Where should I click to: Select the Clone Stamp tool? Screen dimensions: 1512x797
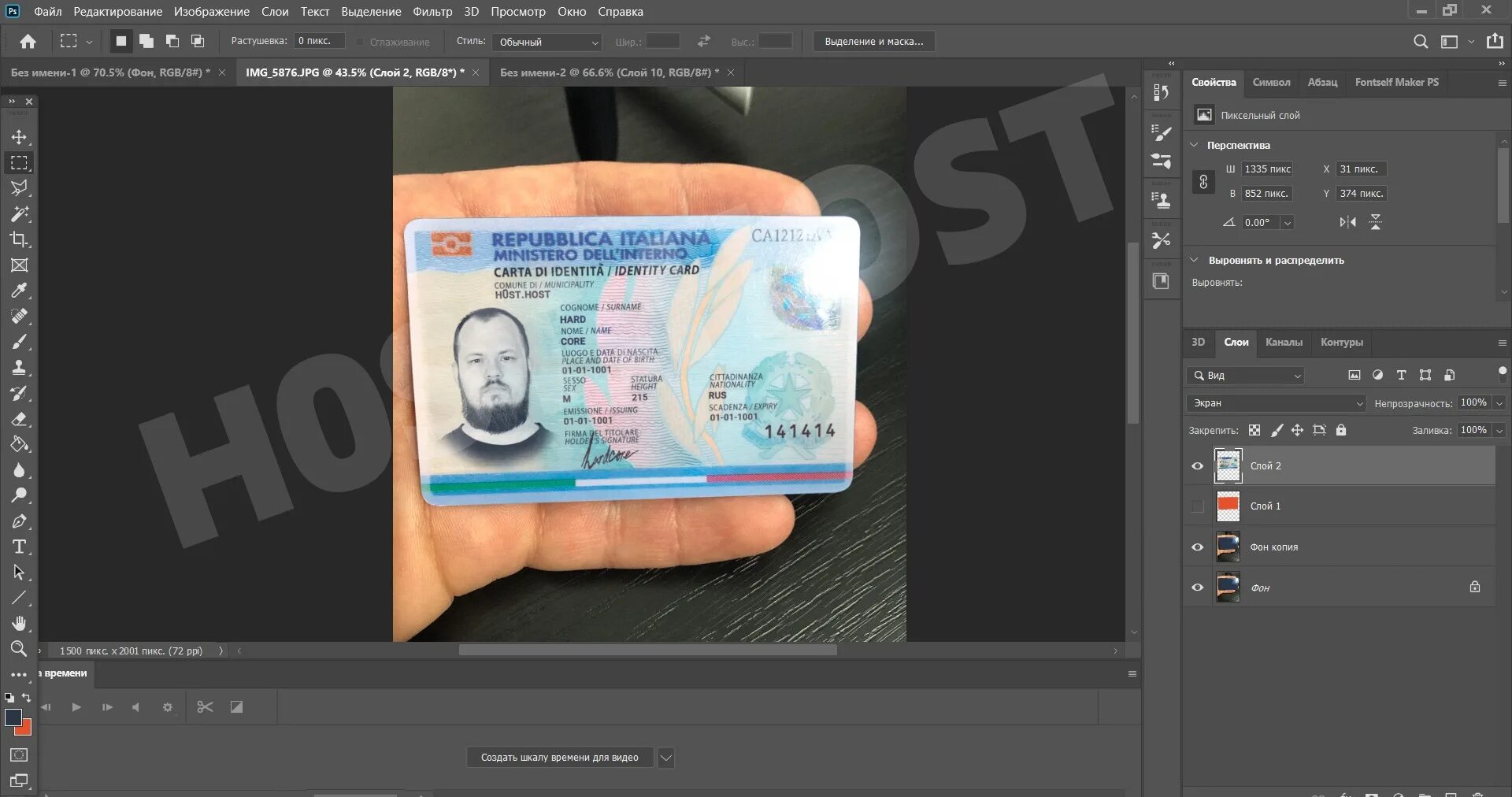(x=19, y=368)
